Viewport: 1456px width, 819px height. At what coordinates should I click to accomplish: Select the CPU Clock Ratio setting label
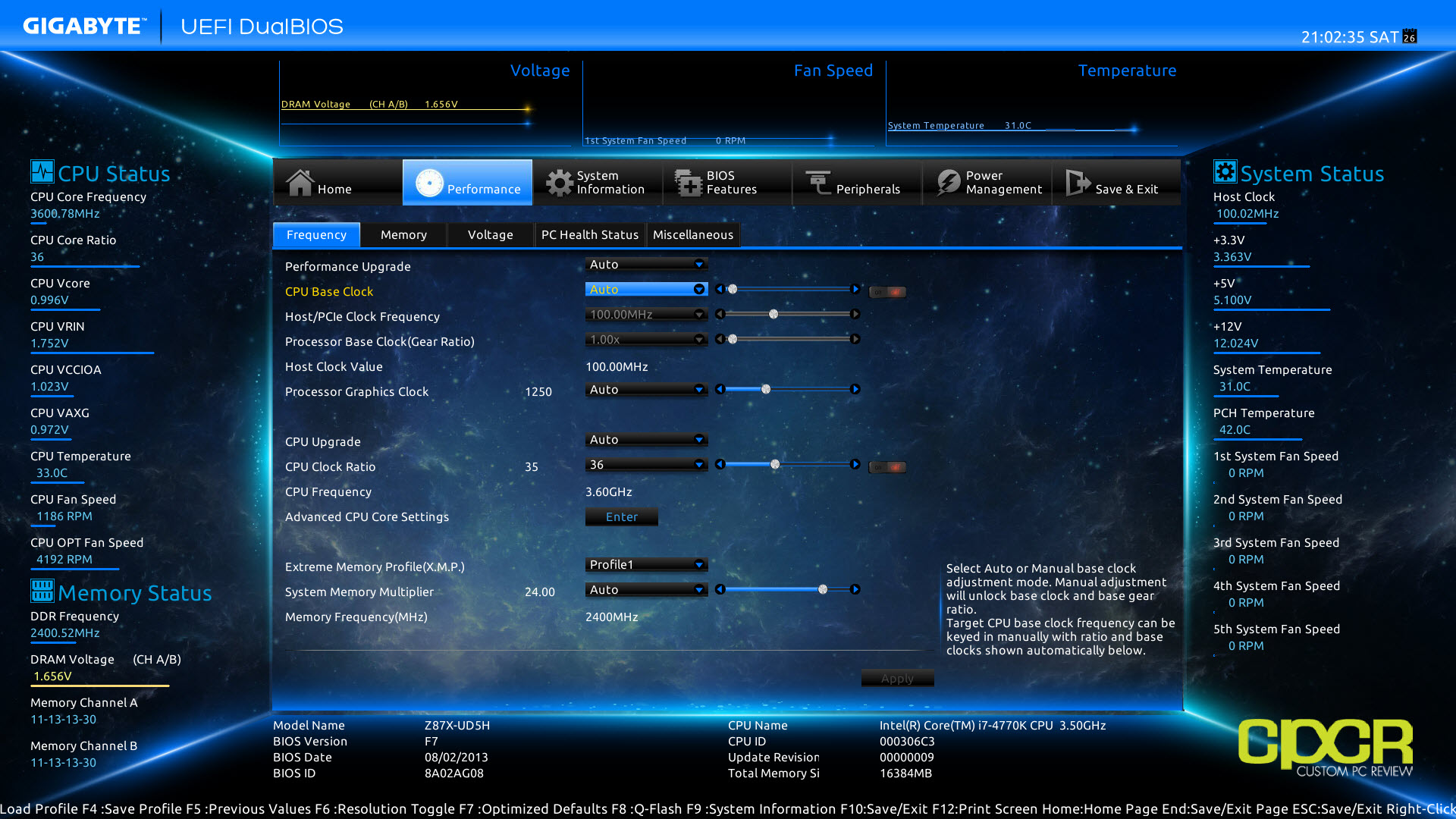330,466
